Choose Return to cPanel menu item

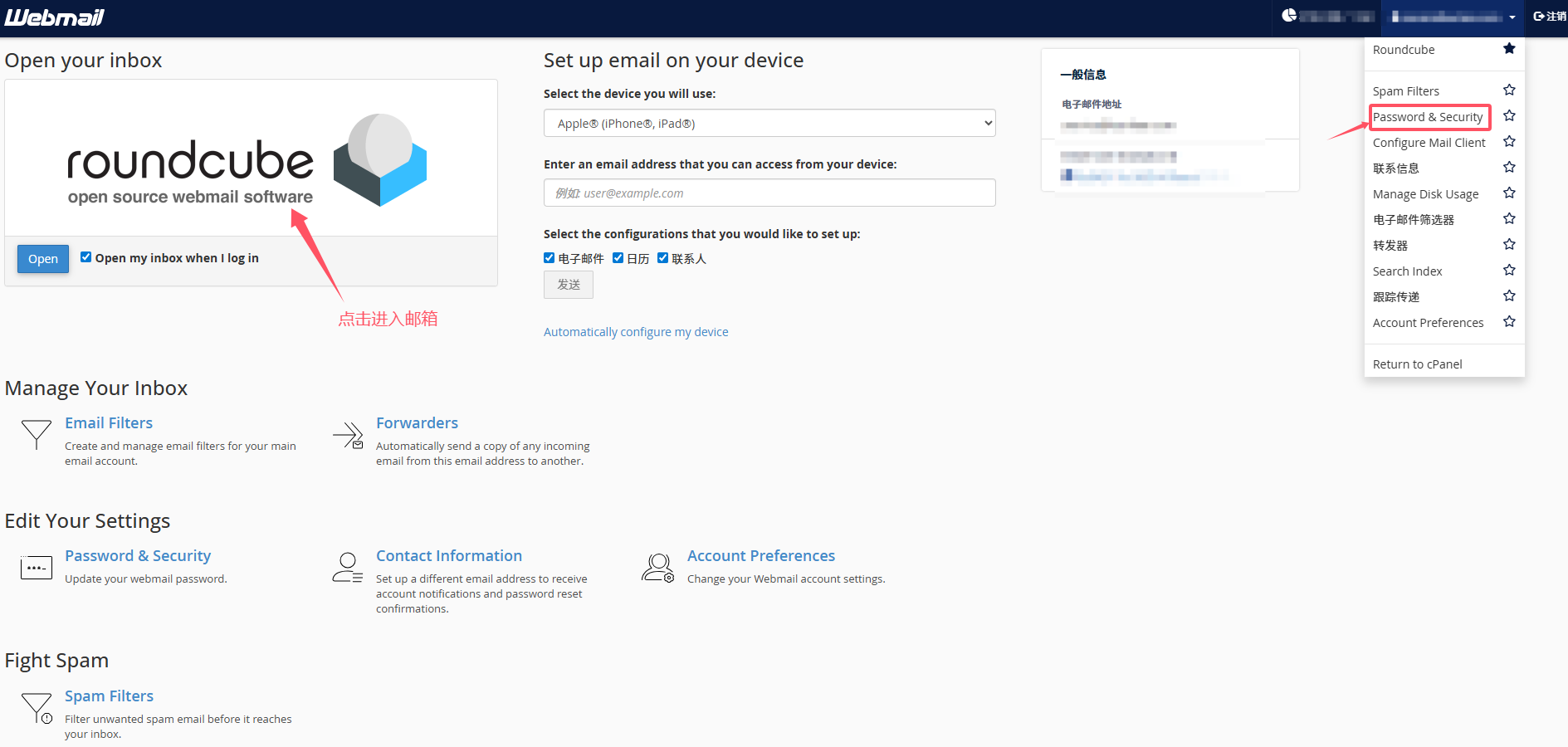coord(1417,364)
